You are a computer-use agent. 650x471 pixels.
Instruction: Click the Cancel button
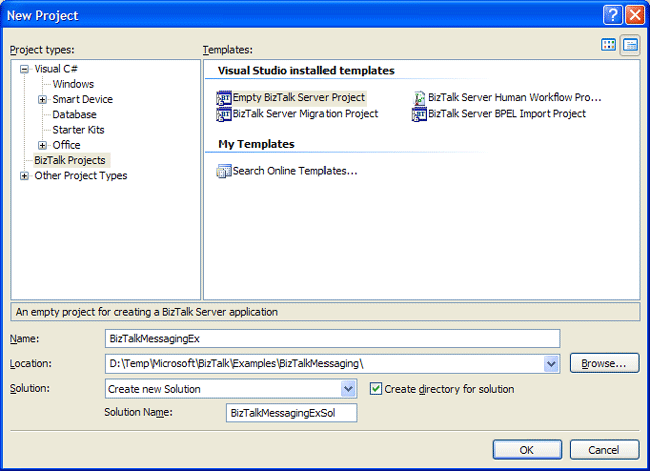pos(604,450)
